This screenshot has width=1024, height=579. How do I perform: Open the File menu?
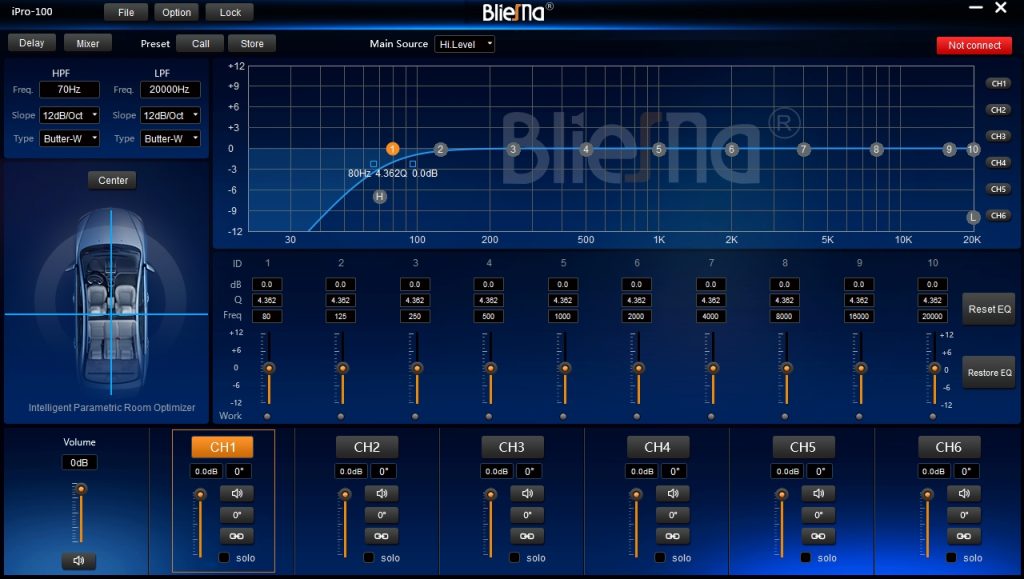[x=126, y=12]
